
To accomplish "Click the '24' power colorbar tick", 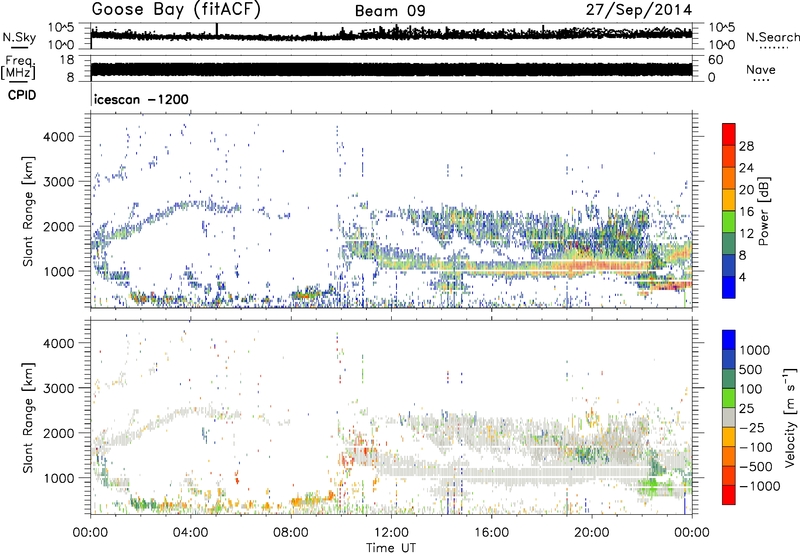I will (746, 168).
